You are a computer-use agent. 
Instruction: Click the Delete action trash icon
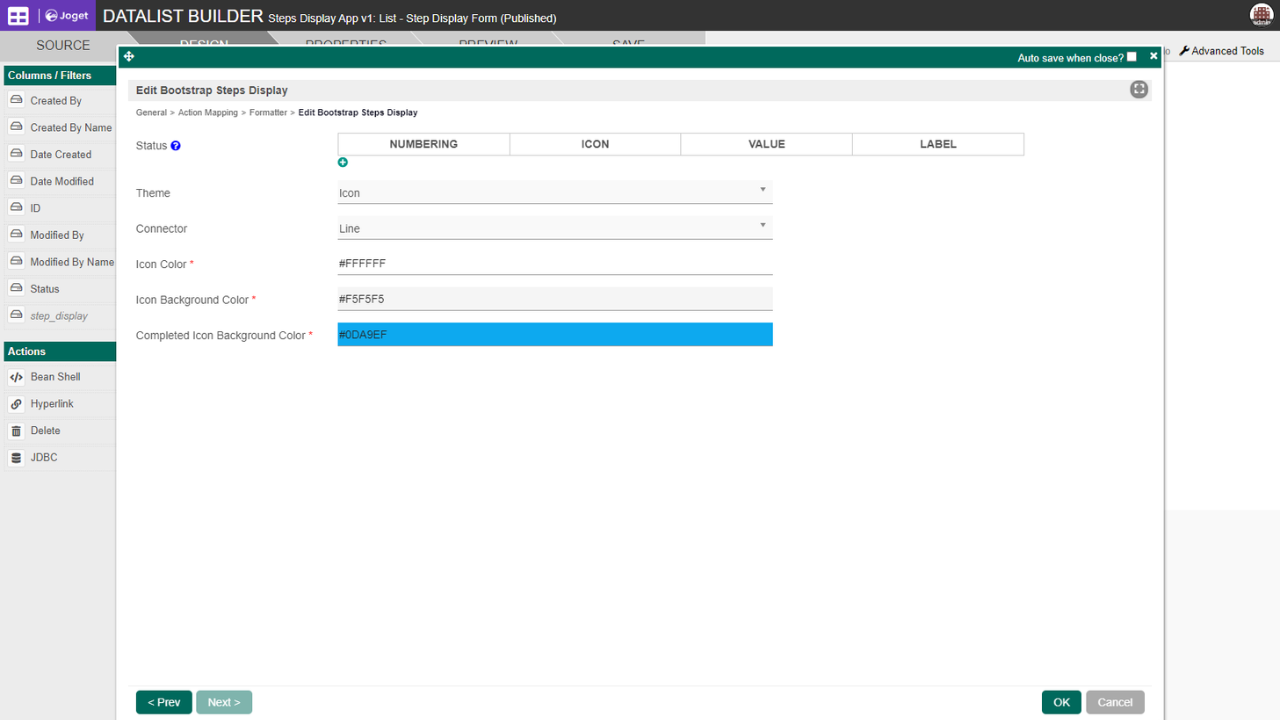(16, 431)
